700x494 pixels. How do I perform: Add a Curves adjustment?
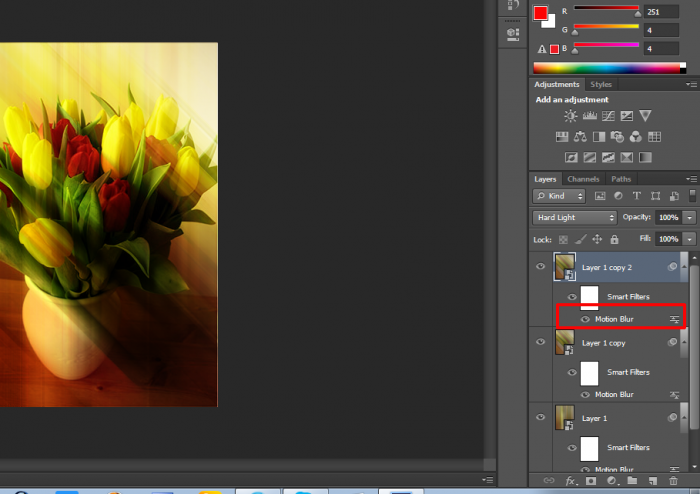[x=608, y=117]
